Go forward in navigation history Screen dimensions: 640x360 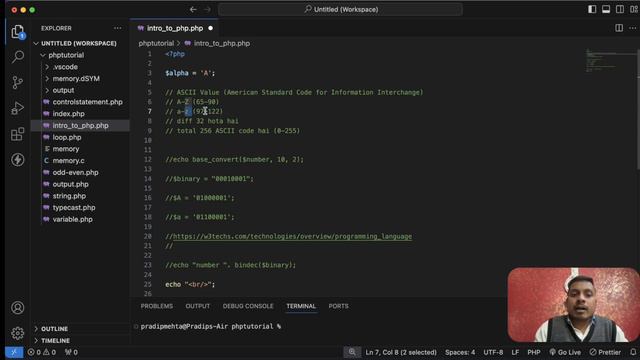(207, 9)
